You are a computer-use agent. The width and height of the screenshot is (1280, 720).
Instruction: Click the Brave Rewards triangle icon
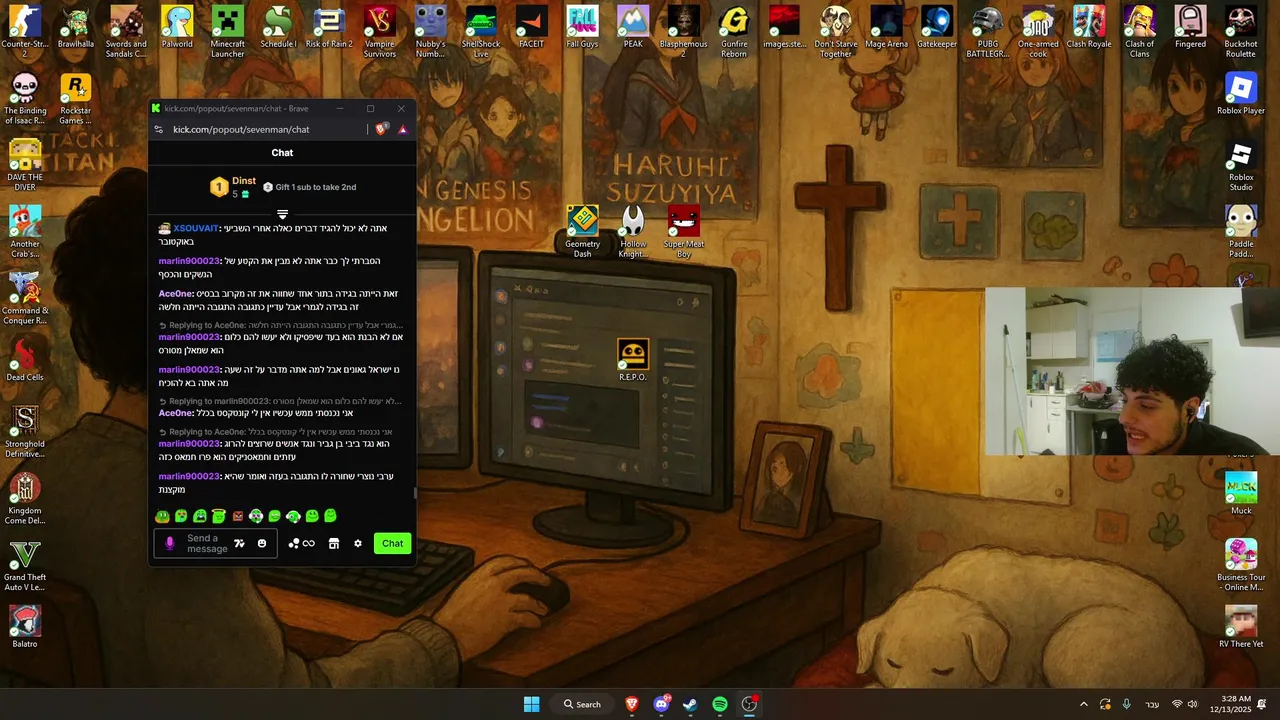click(x=402, y=129)
